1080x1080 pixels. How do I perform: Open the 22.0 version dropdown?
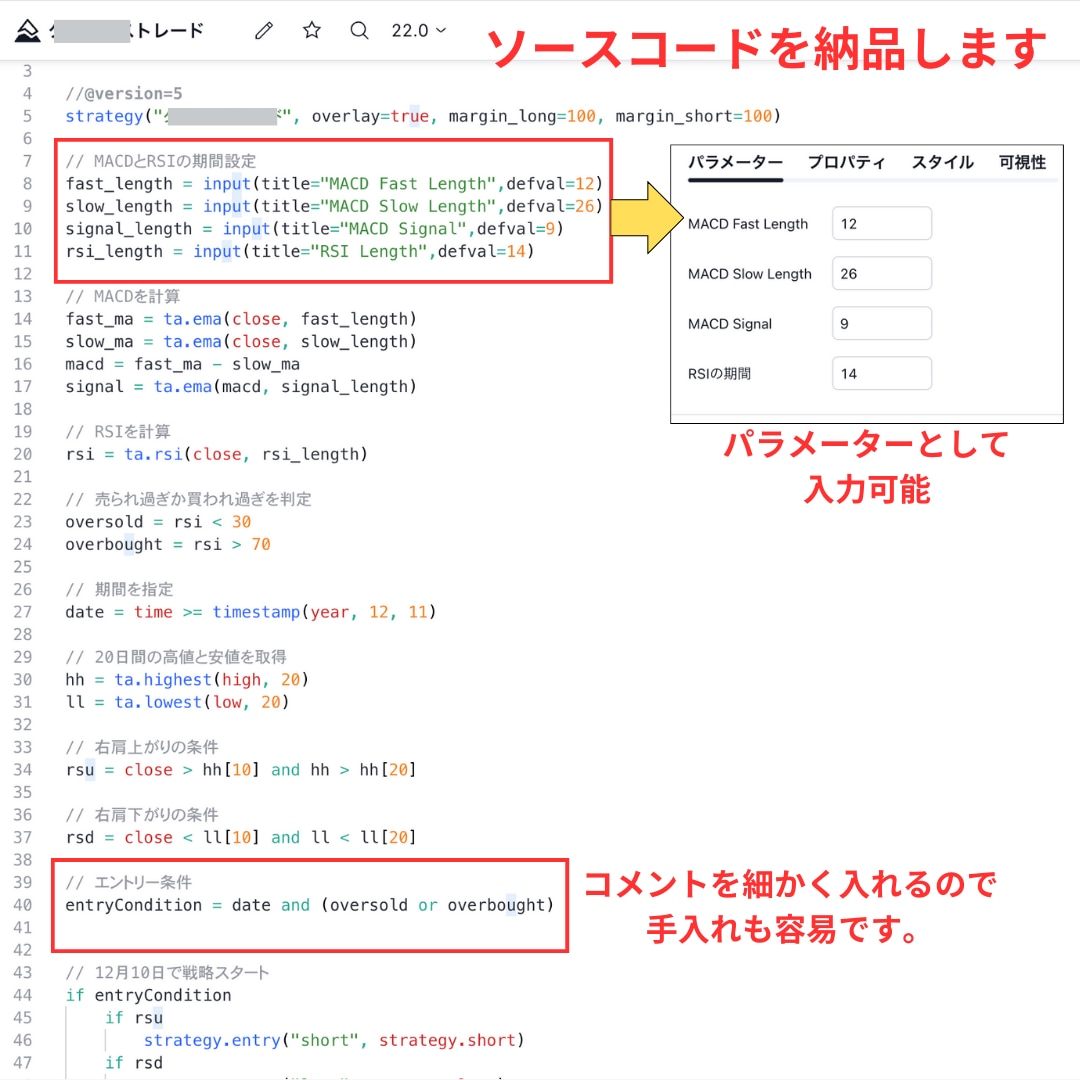[x=419, y=30]
